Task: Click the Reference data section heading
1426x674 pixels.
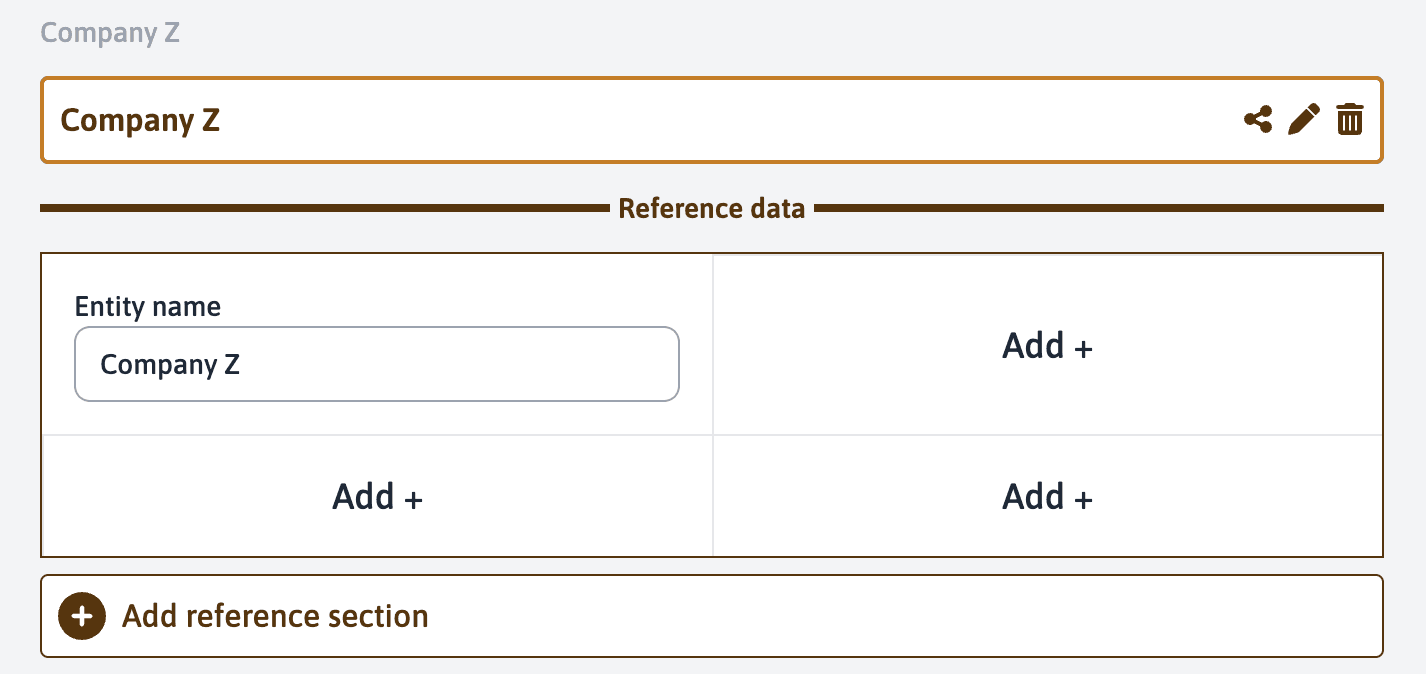Action: (x=711, y=209)
